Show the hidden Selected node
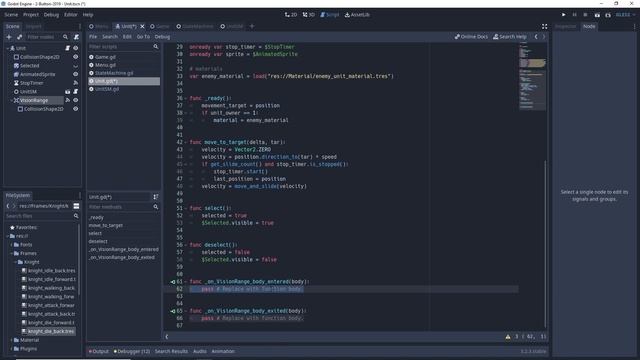The image size is (640, 360). (76, 66)
